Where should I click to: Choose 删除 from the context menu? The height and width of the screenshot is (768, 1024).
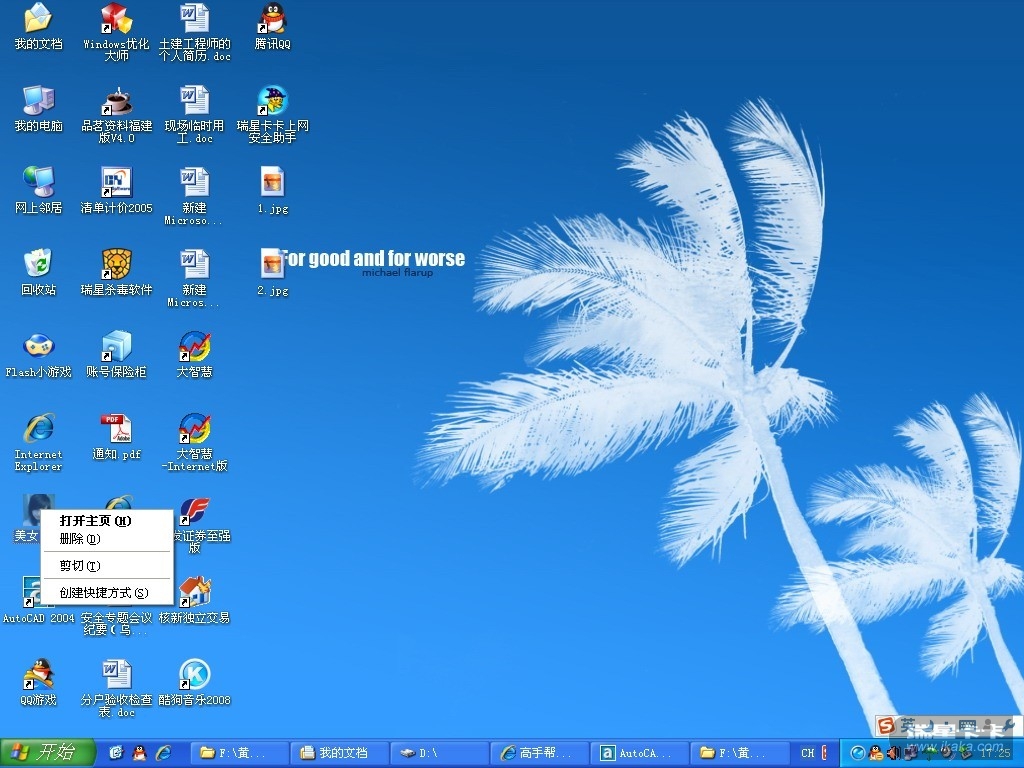(80, 539)
